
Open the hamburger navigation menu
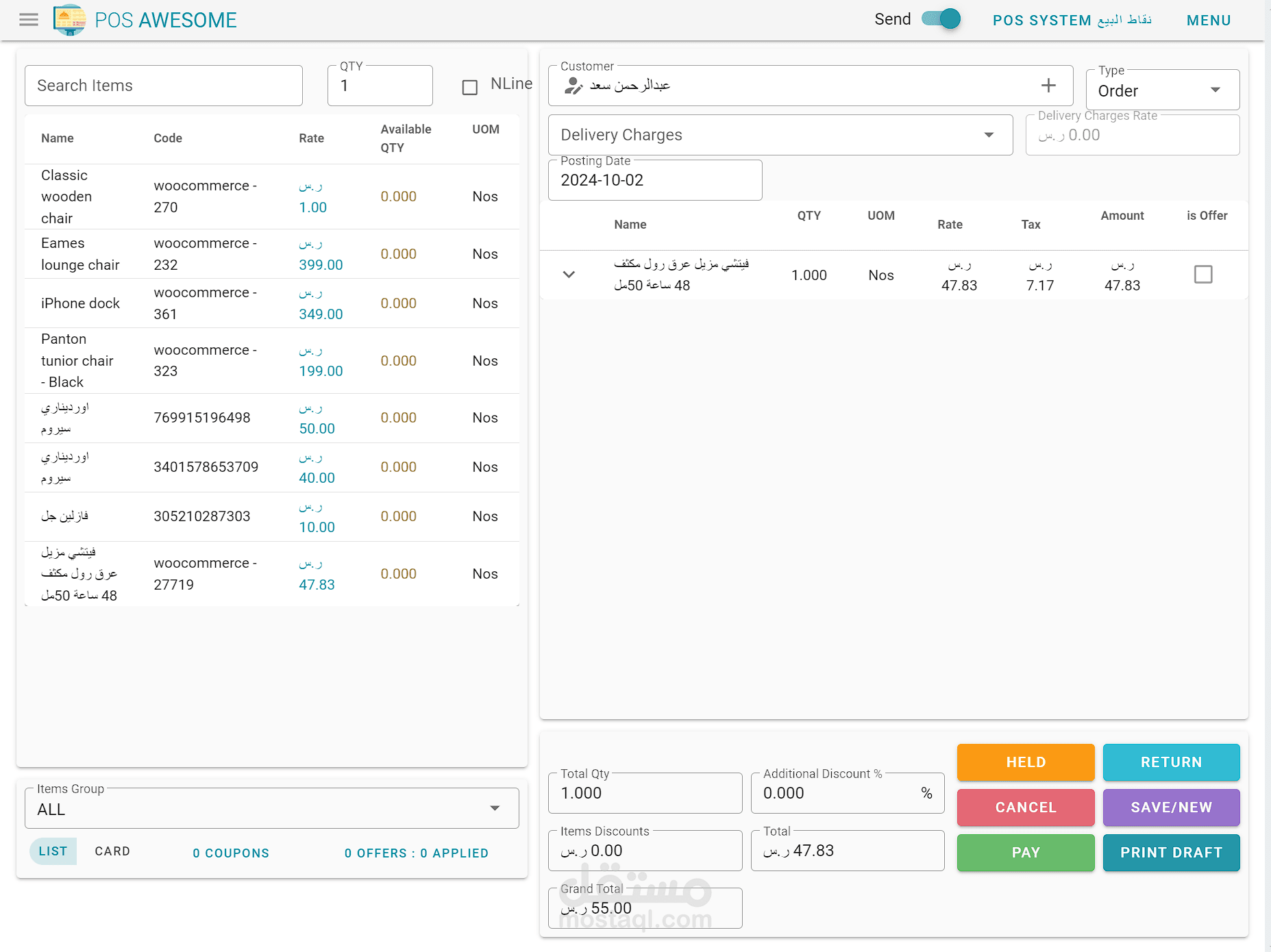(x=28, y=19)
